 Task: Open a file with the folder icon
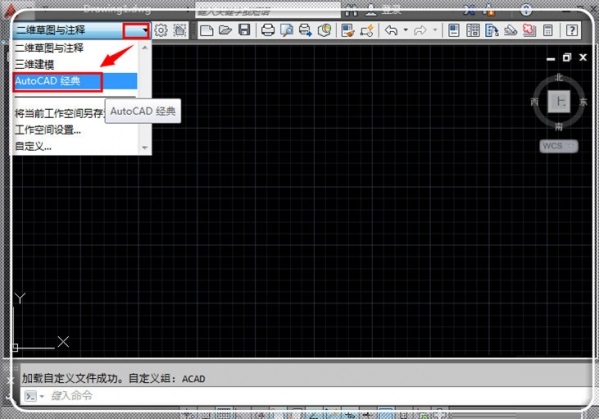pyautogui.click(x=225, y=30)
